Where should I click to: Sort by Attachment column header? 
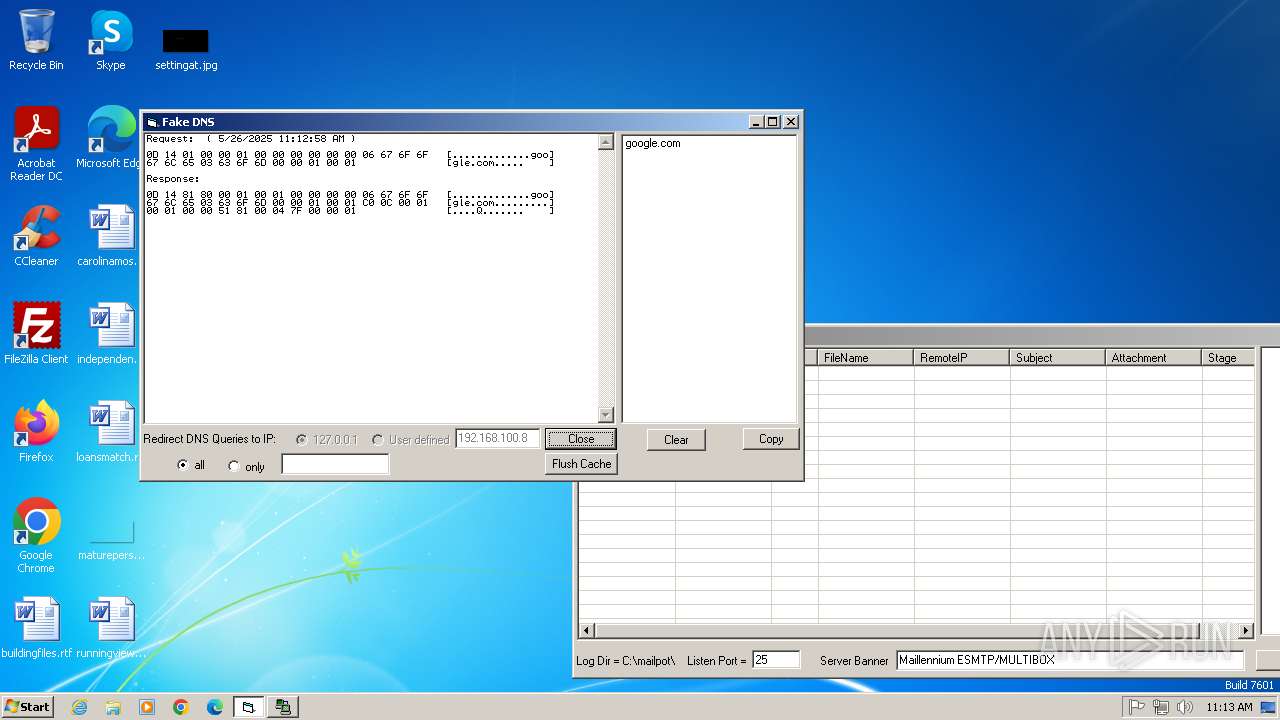point(1154,357)
